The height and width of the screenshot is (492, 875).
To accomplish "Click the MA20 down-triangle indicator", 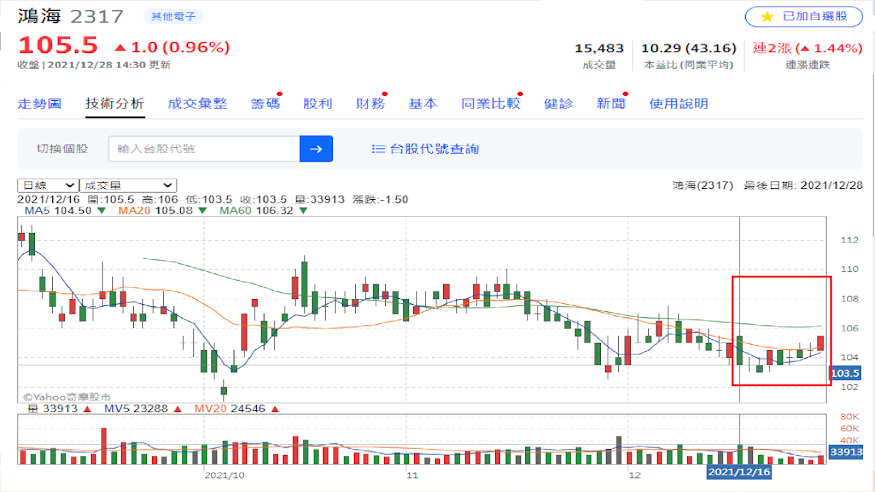I will coord(203,210).
